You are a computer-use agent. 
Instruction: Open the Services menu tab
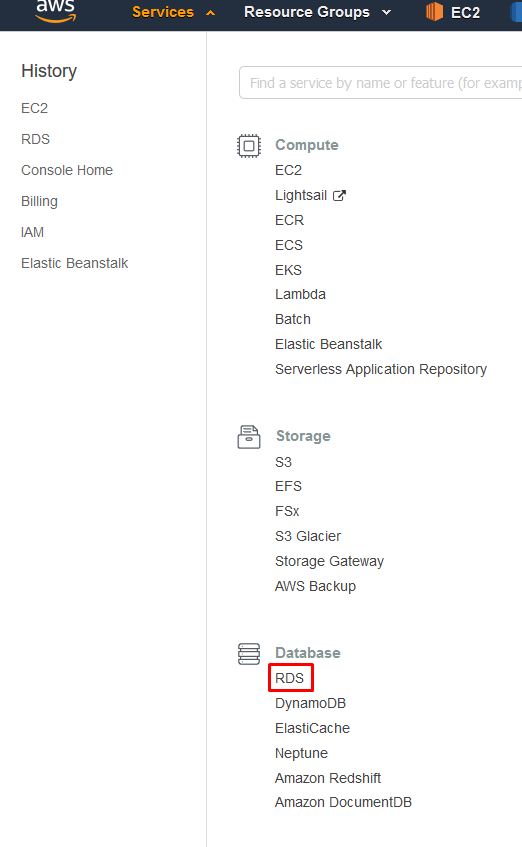(x=163, y=12)
